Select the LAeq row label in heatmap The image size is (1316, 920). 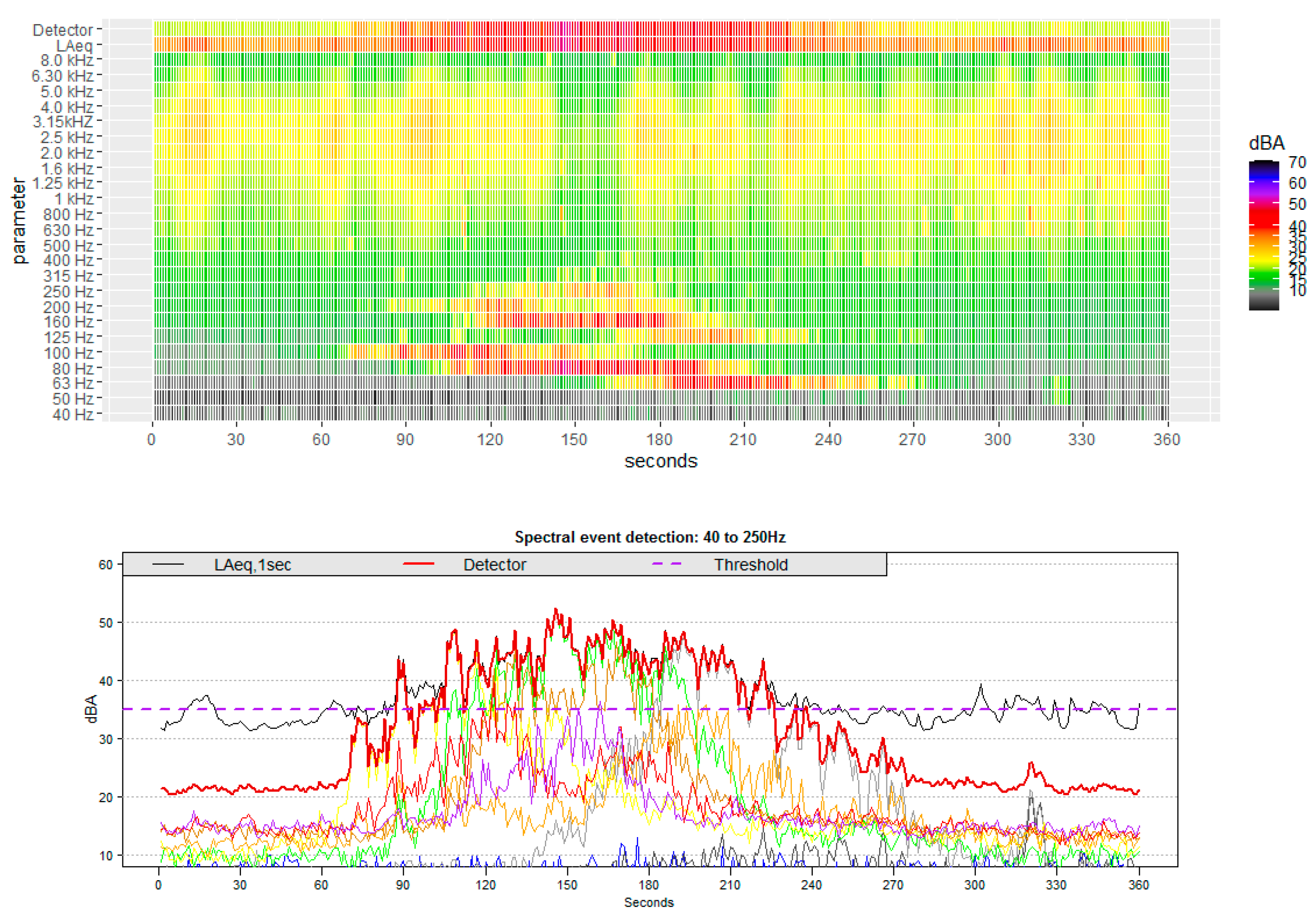(x=74, y=45)
